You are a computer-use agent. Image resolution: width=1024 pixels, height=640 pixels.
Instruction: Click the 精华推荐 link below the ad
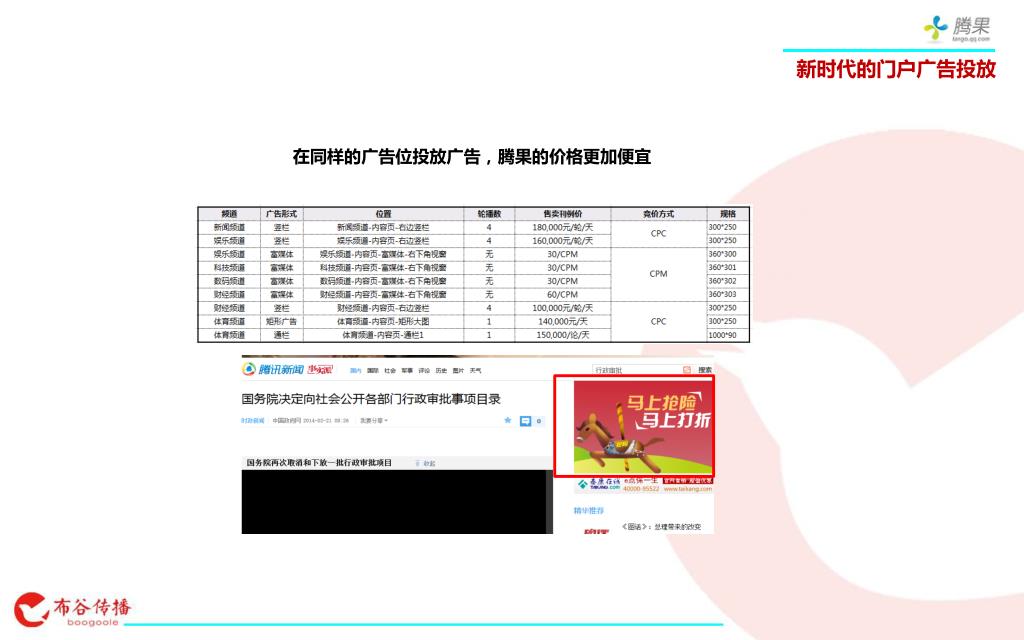pos(588,511)
